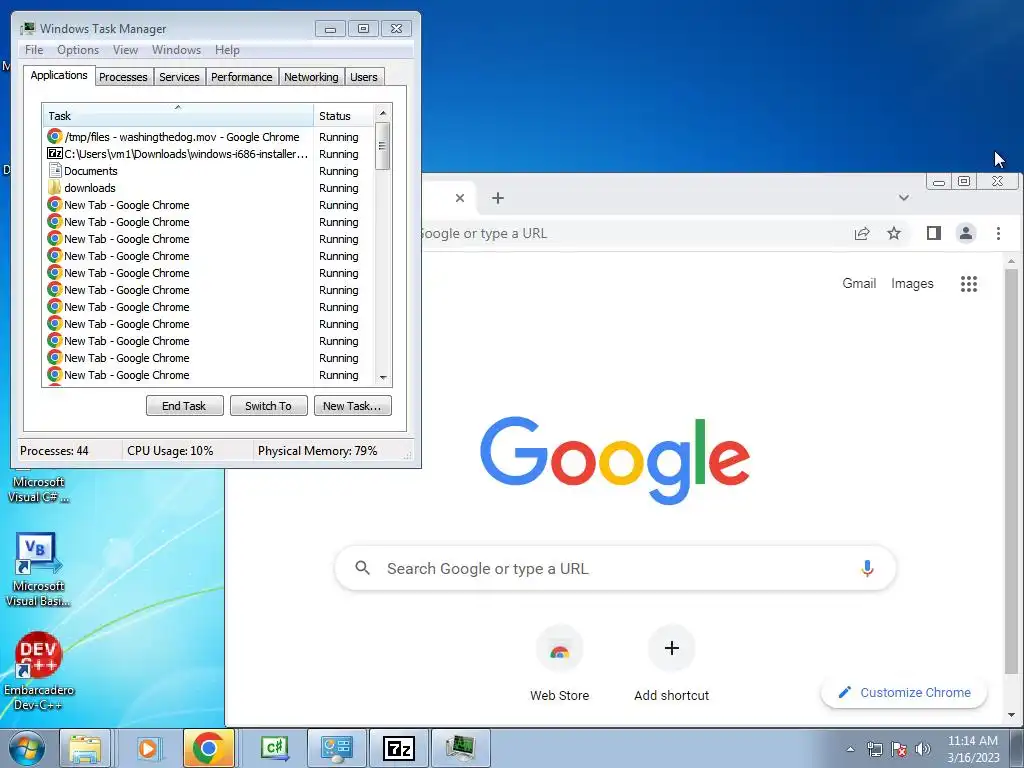Click the magnifier icon in search box
Viewport: 1024px width, 768px height.
(x=362, y=568)
